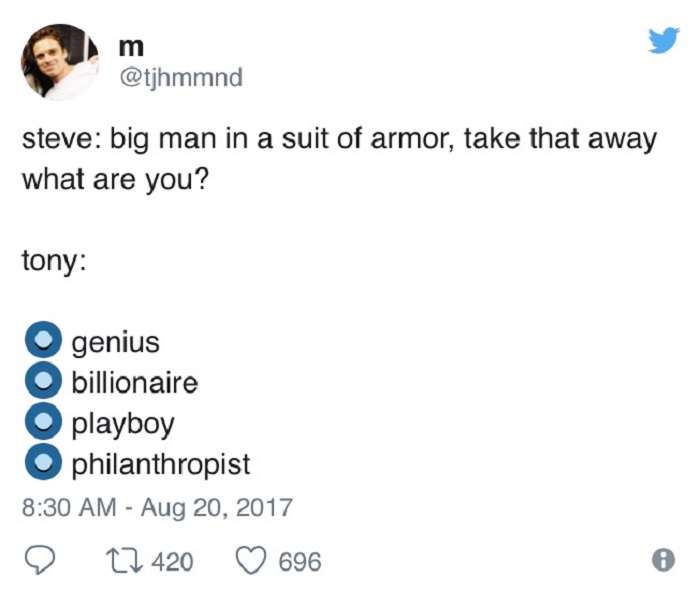The height and width of the screenshot is (592, 700).
Task: Click the display name "m"
Action: tap(130, 47)
